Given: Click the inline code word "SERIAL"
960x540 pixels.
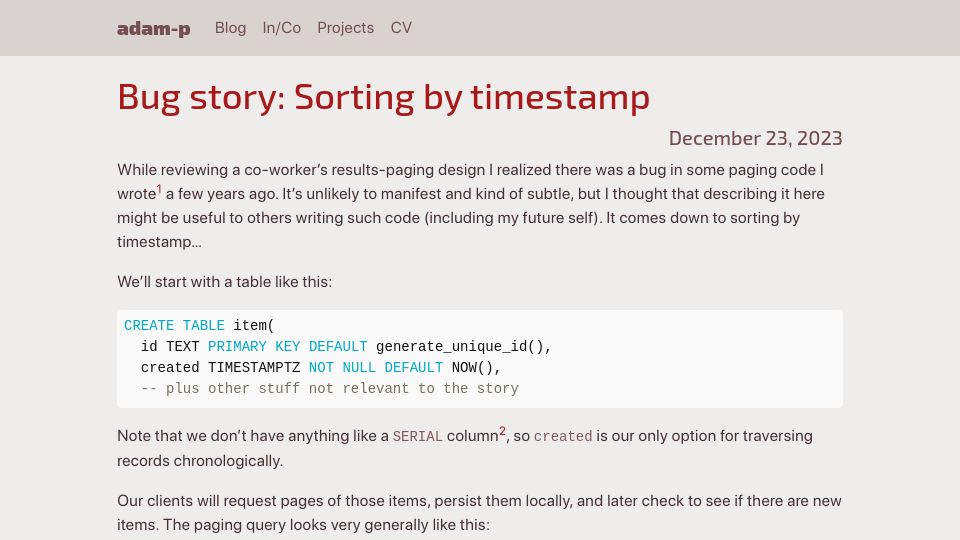Looking at the screenshot, I should tap(418, 437).
